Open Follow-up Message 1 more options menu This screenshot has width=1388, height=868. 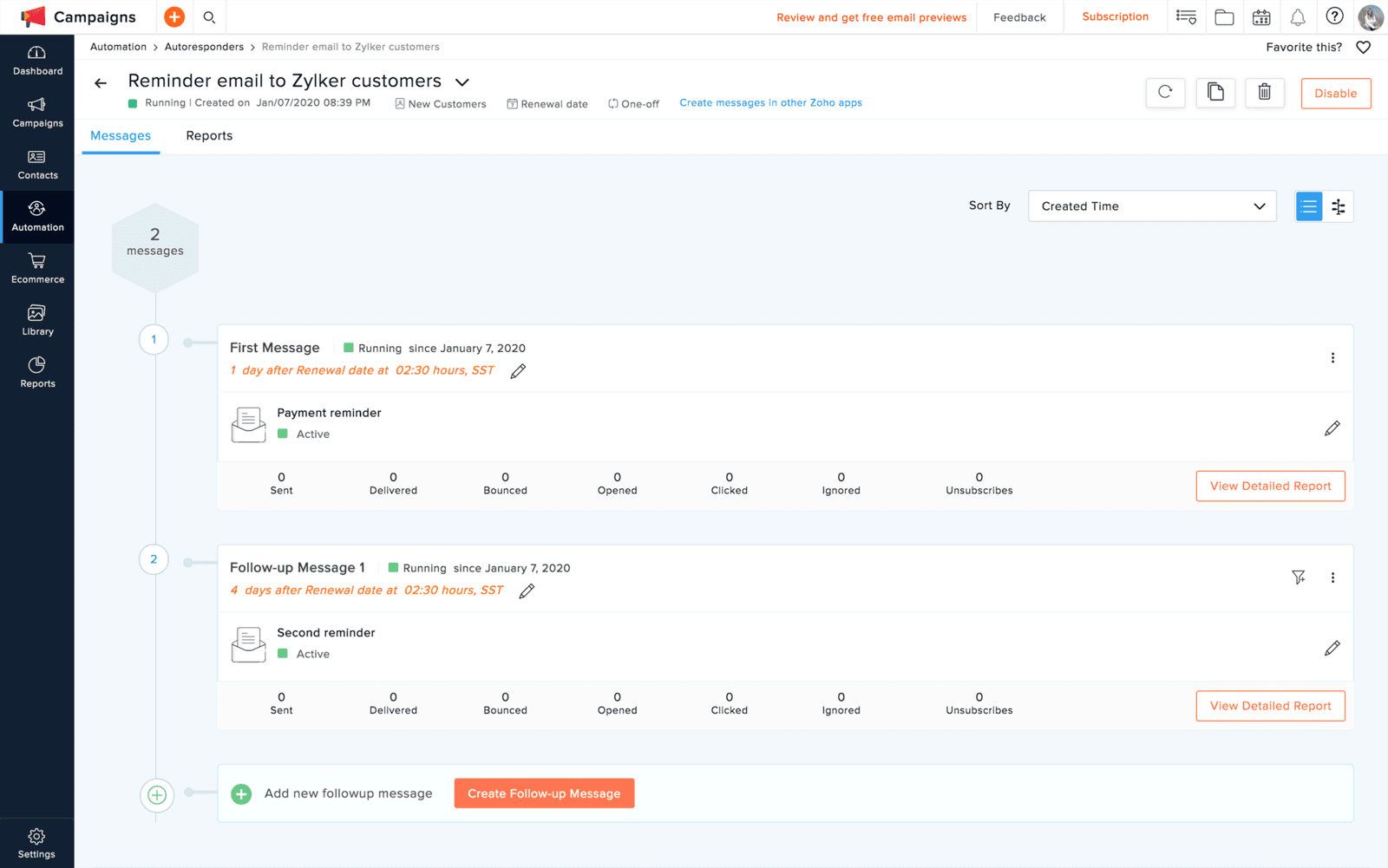1333,578
